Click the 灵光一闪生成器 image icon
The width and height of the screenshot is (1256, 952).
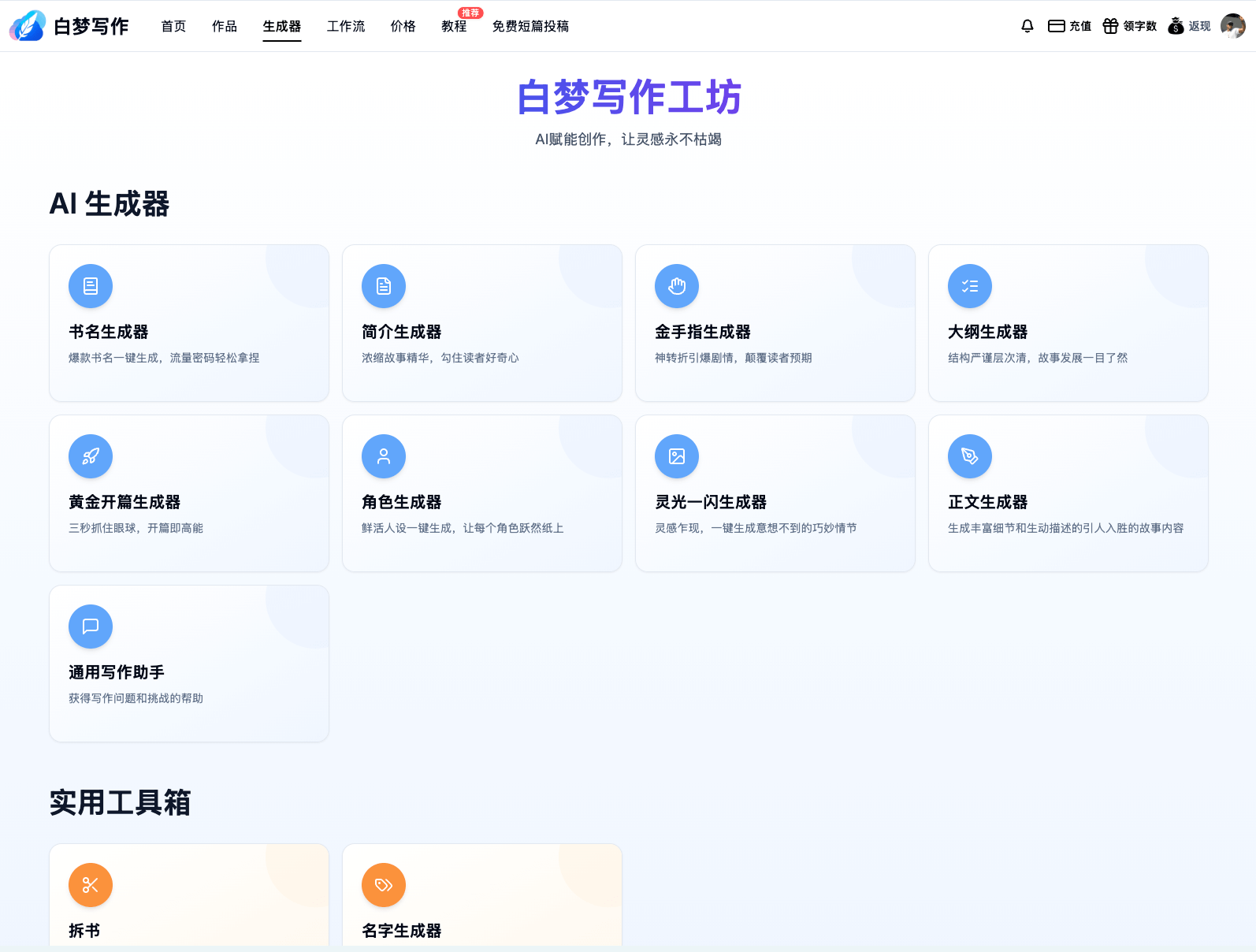point(677,456)
